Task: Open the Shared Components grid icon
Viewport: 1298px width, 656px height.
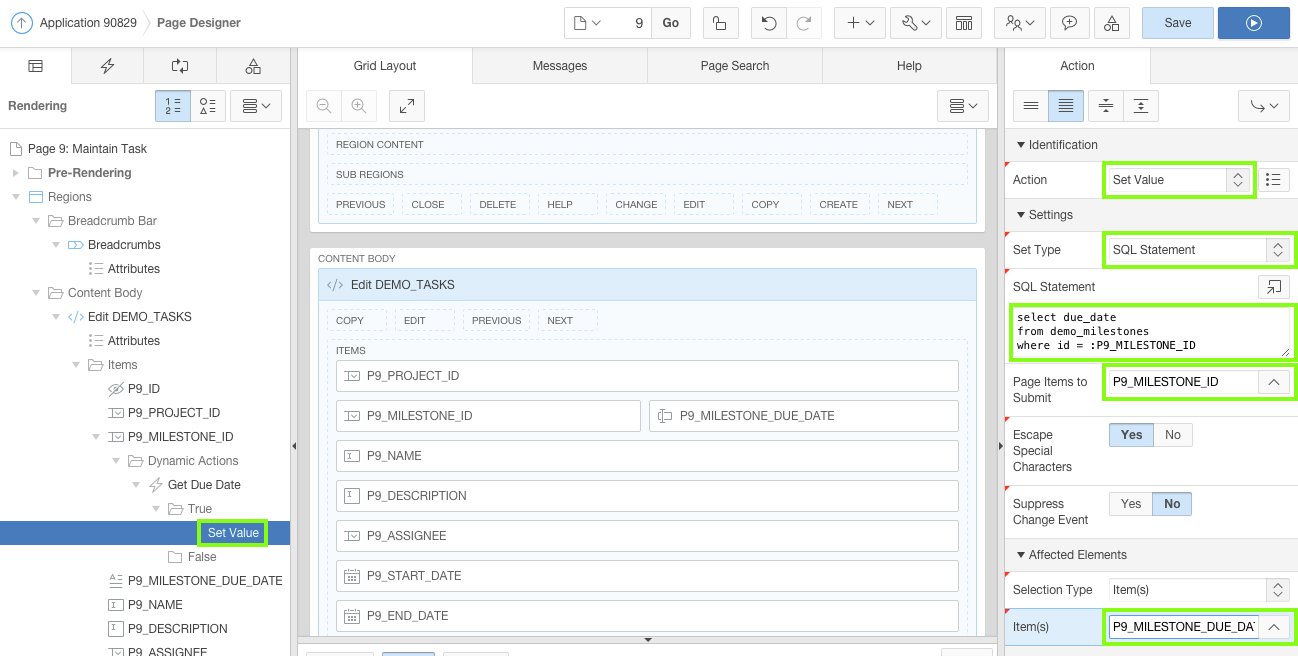Action: click(x=963, y=23)
